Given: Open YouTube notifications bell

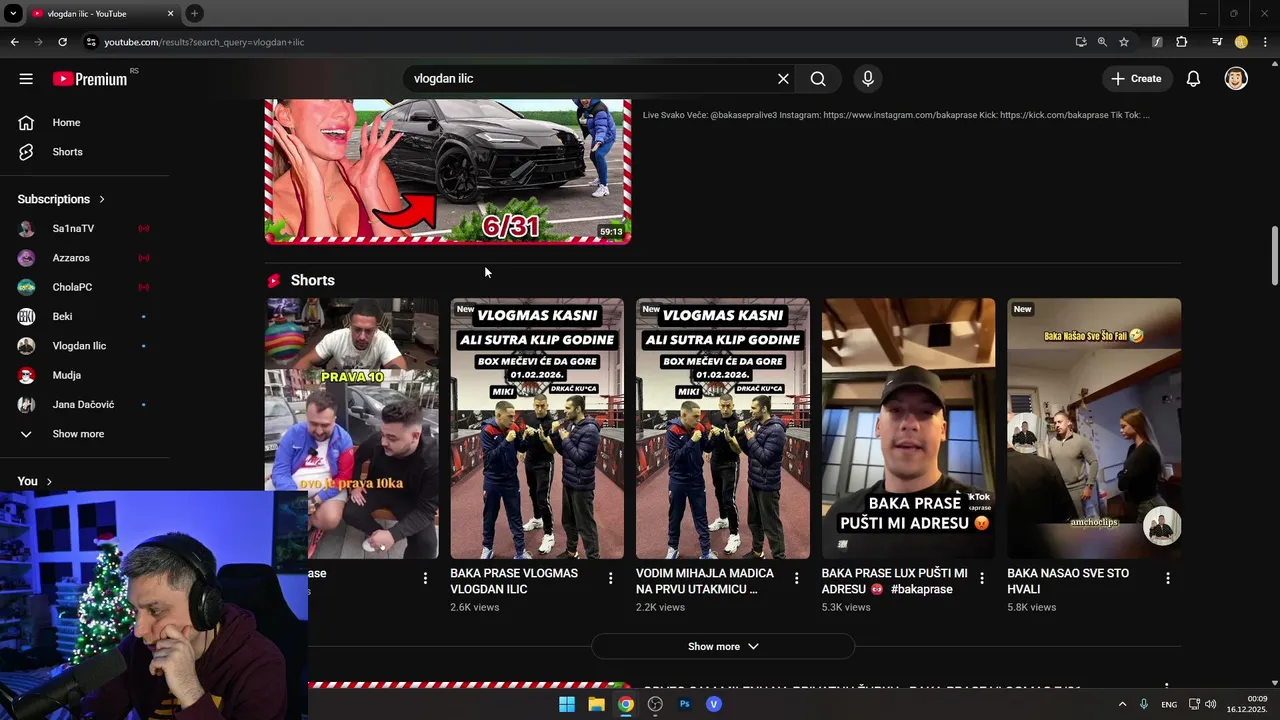Looking at the screenshot, I should pyautogui.click(x=1193, y=79).
